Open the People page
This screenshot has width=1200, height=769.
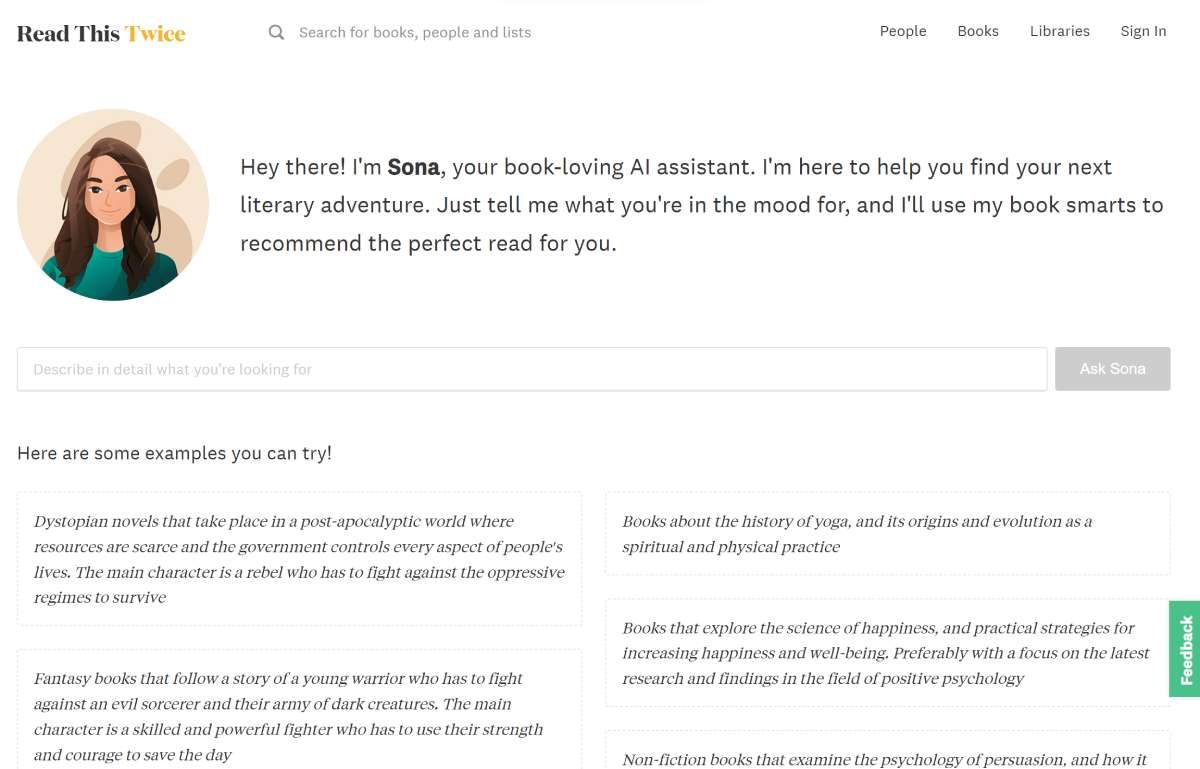coord(902,31)
